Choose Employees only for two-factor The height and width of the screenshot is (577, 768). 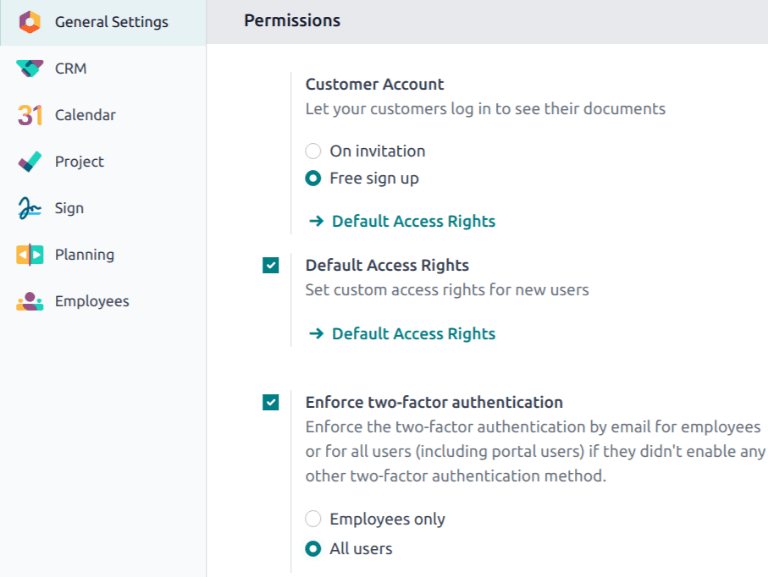click(x=313, y=519)
